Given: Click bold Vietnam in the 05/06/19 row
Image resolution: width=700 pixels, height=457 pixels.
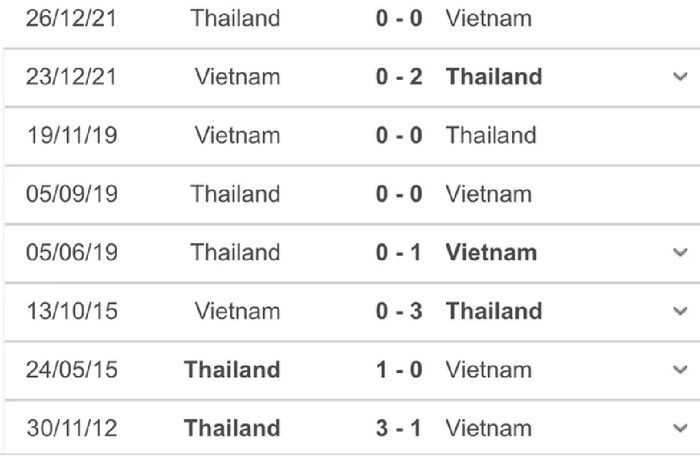Looking at the screenshot, I should pyautogui.click(x=491, y=253).
